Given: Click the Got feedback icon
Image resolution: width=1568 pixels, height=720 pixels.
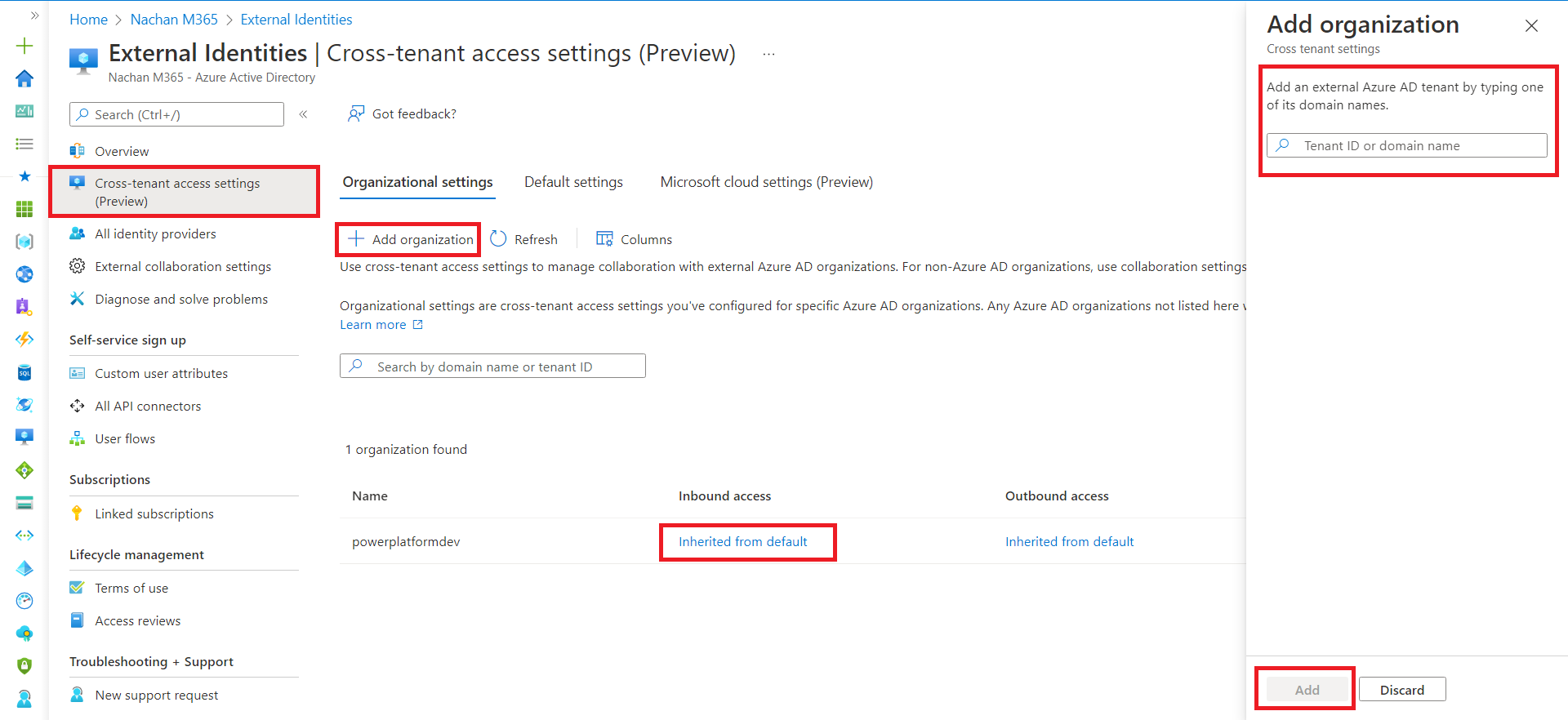Looking at the screenshot, I should coord(356,113).
